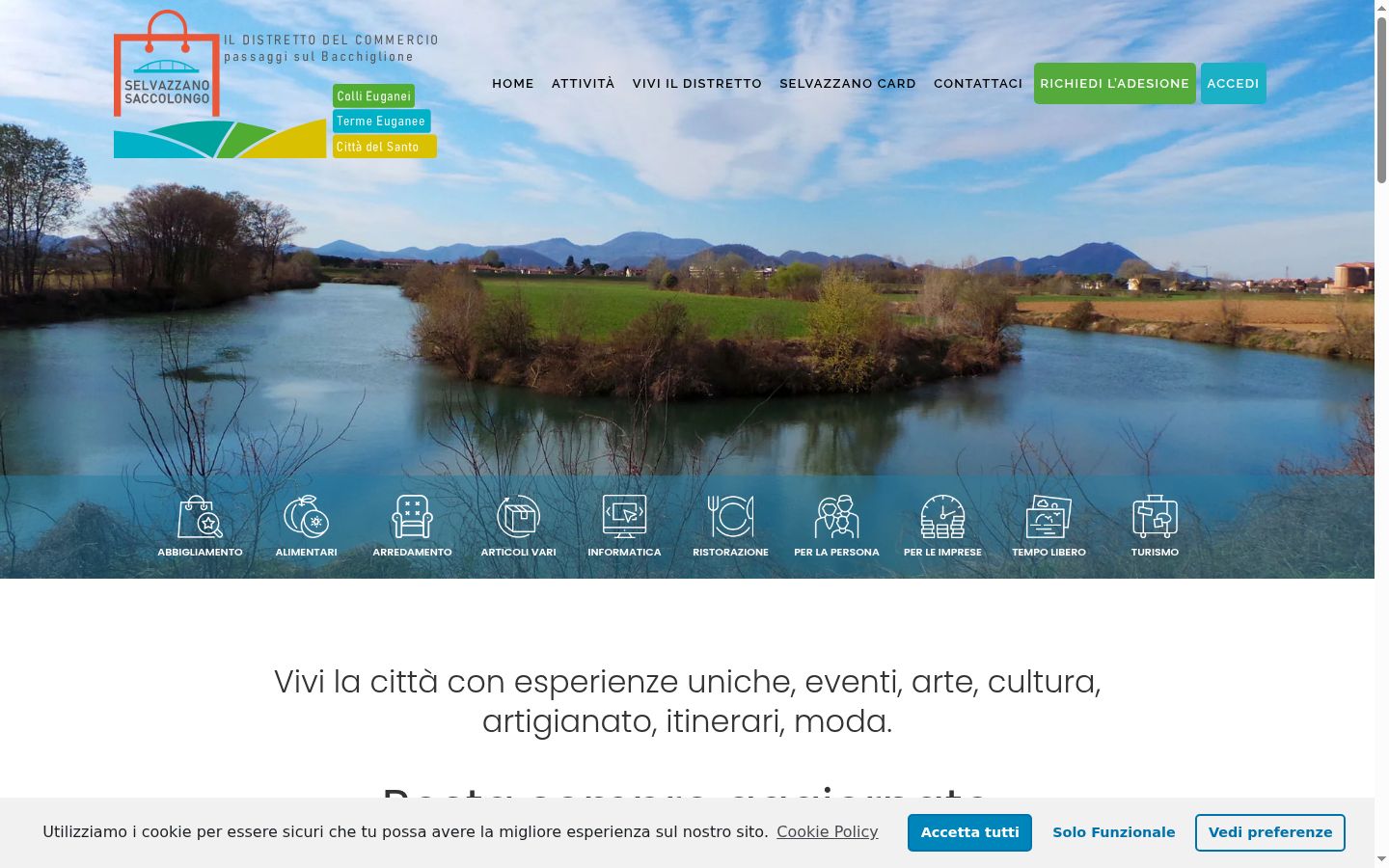Choose Solo Funzionale cookies
The image size is (1389, 868).
[x=1114, y=832]
